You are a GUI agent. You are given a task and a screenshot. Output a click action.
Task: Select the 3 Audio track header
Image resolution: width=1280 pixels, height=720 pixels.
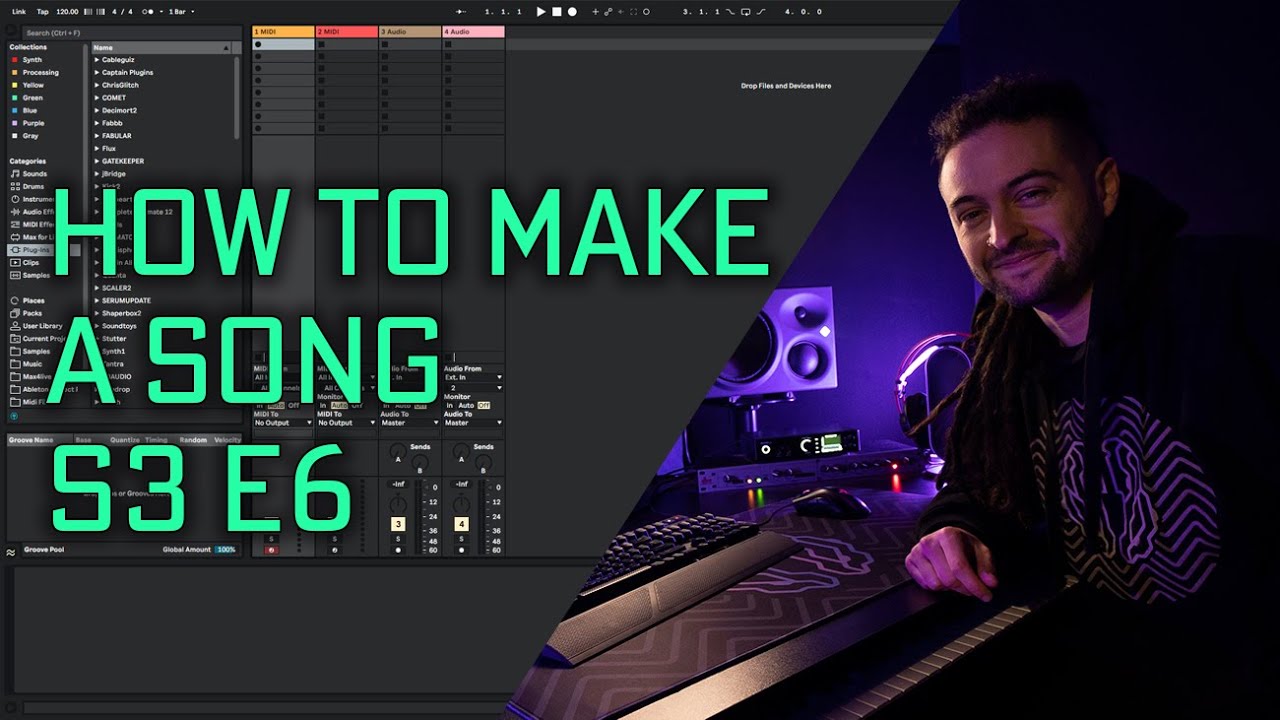click(x=410, y=32)
